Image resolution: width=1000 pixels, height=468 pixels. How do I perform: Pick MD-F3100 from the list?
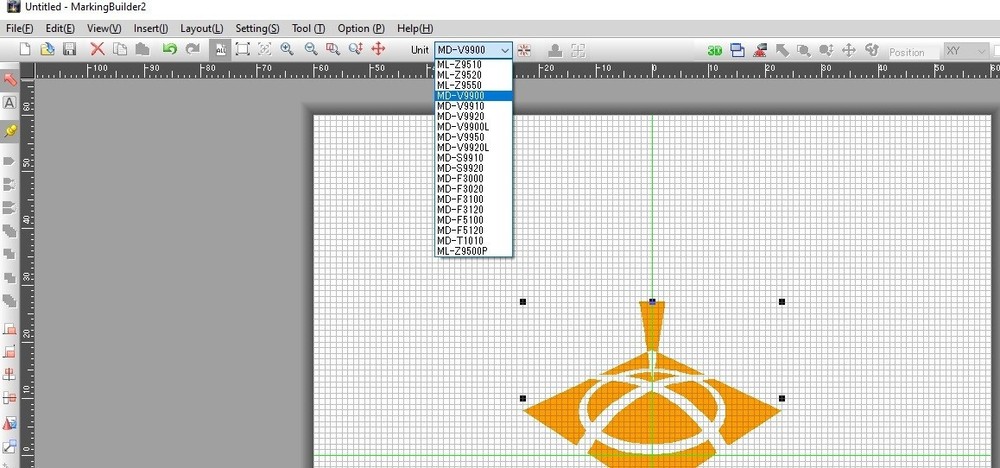pyautogui.click(x=473, y=199)
